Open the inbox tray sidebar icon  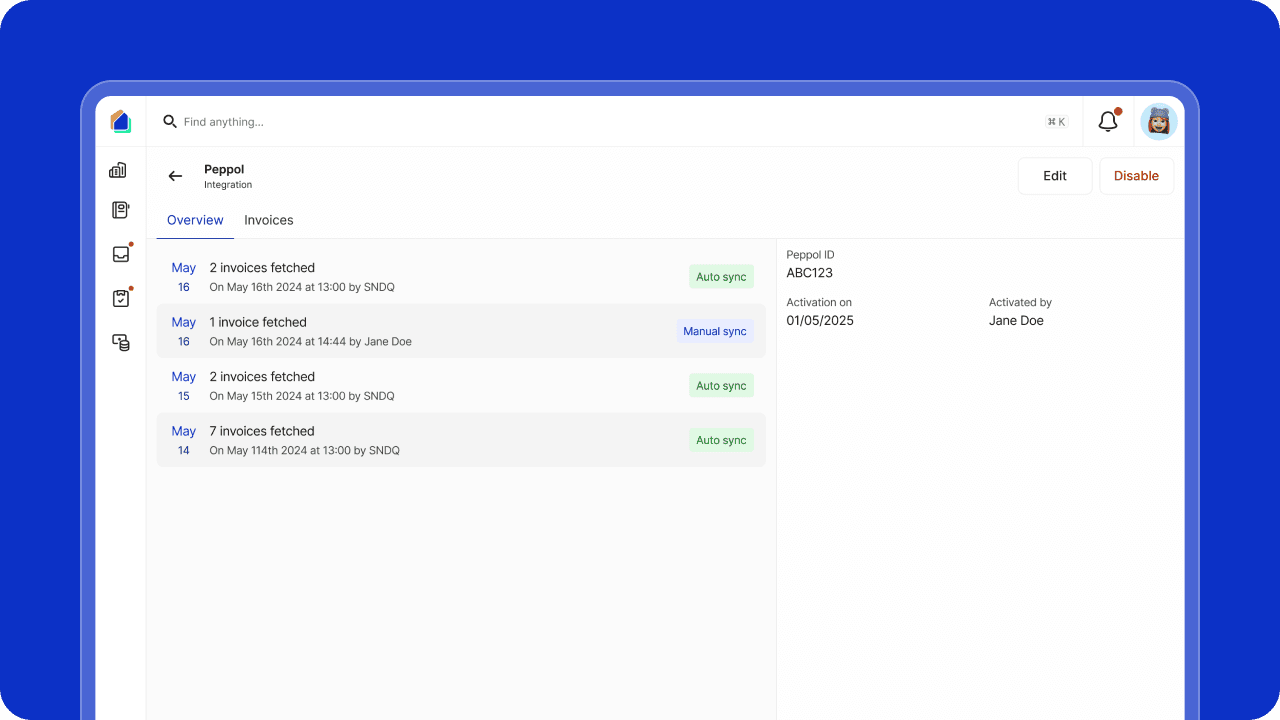pos(121,254)
